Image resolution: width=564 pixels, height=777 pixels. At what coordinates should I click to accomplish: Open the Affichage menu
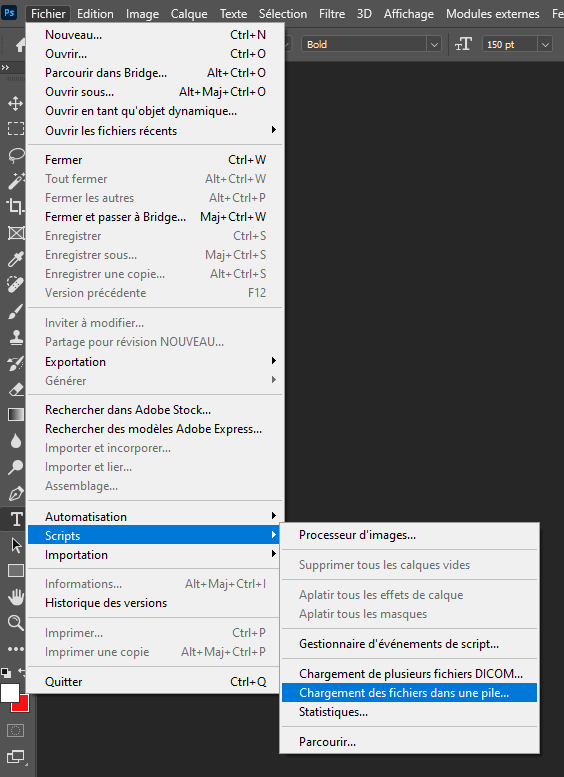(x=409, y=14)
